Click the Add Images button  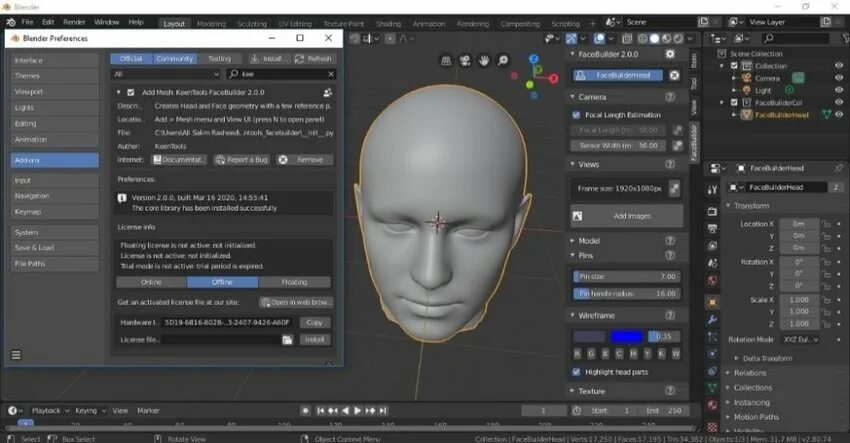(627, 216)
